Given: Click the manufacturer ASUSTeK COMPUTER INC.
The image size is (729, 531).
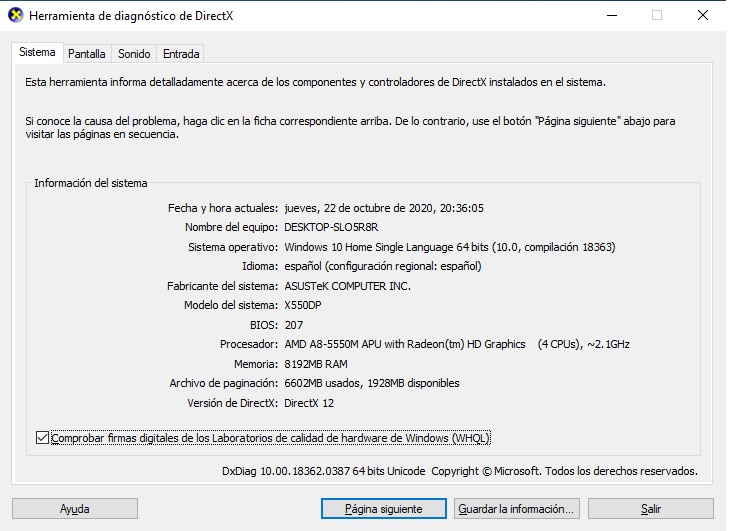Looking at the screenshot, I should pos(347,286).
